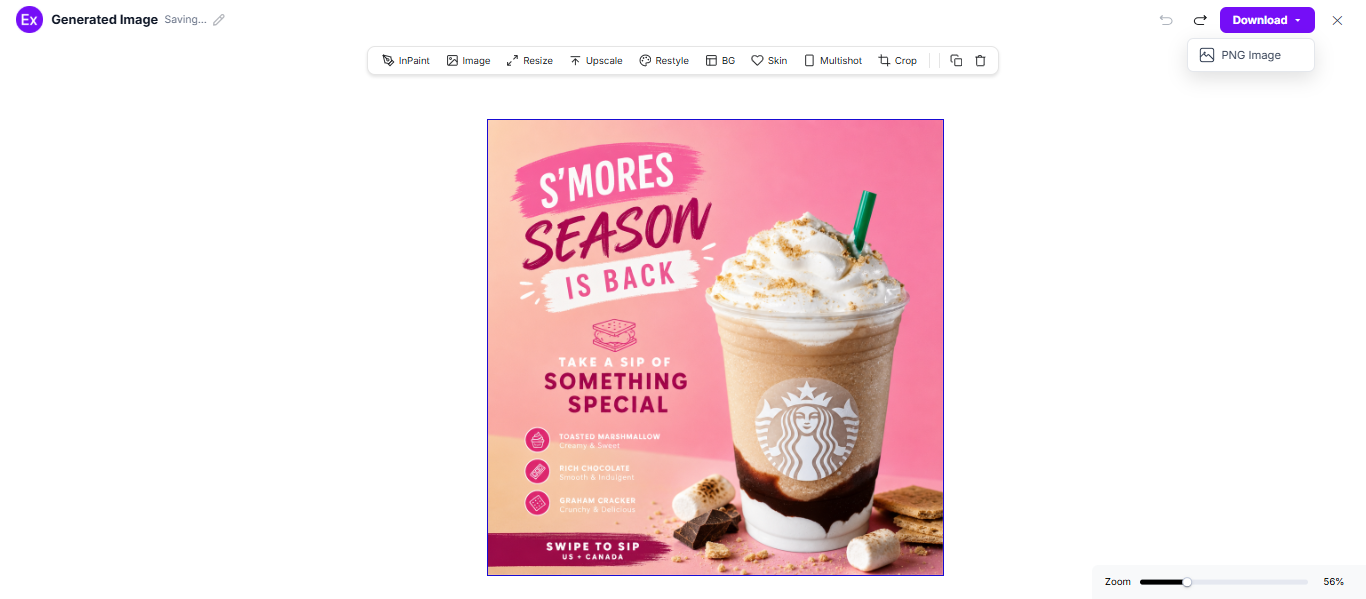
Task: Click the Upscale tool
Action: 596,61
